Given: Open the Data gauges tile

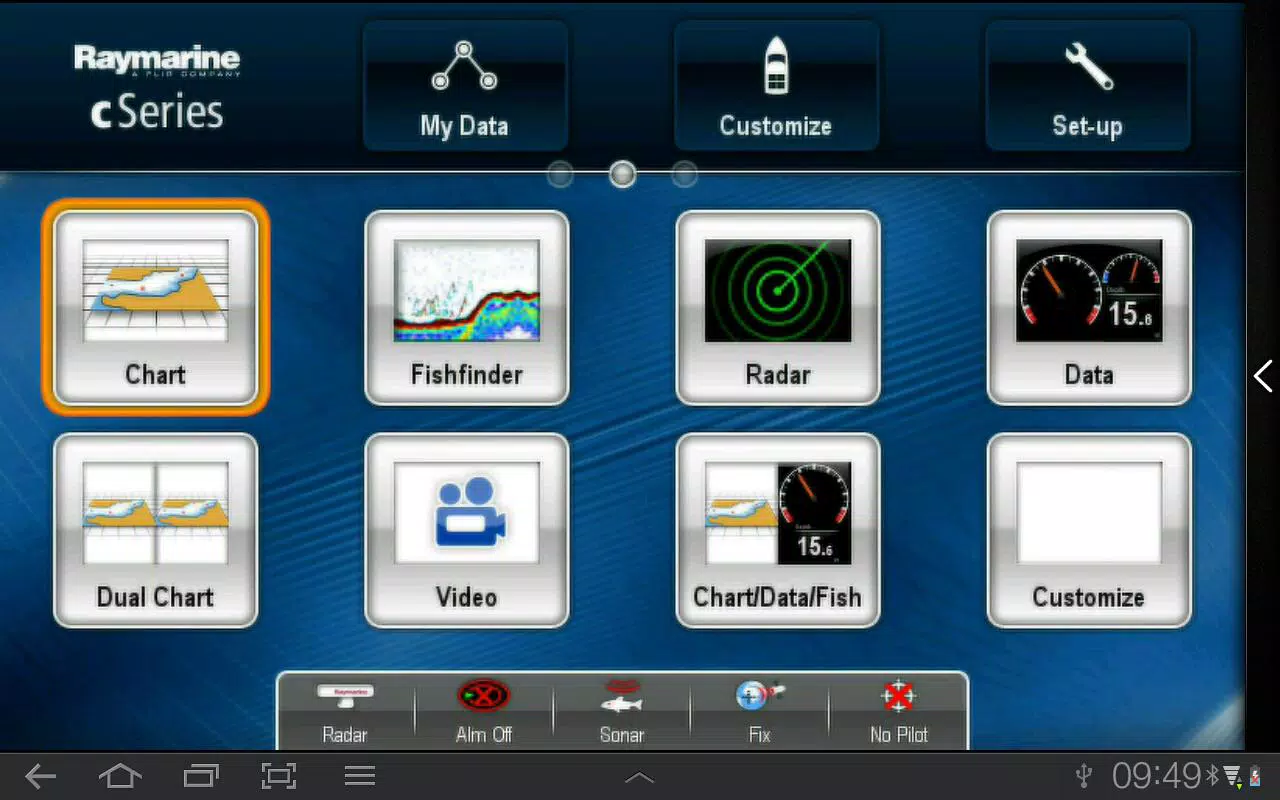Looking at the screenshot, I should tap(1089, 308).
